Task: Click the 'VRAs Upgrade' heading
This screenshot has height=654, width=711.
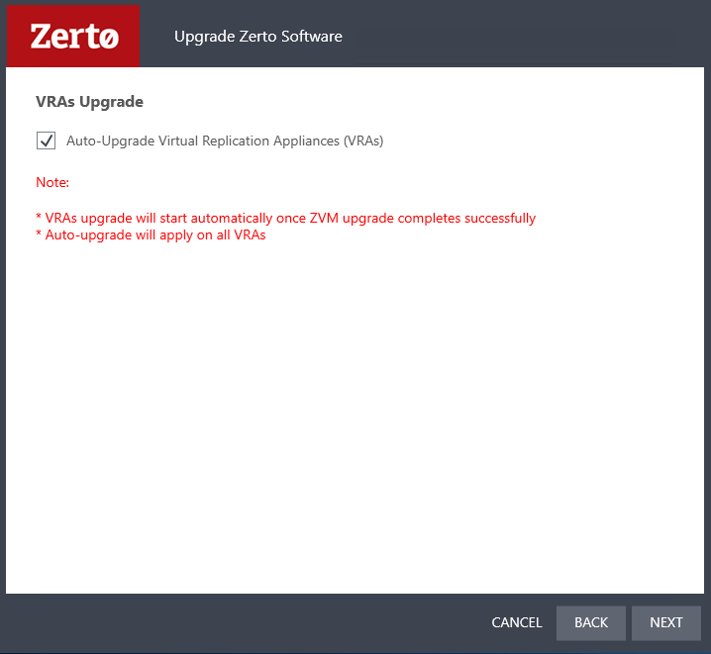Action: pos(89,102)
